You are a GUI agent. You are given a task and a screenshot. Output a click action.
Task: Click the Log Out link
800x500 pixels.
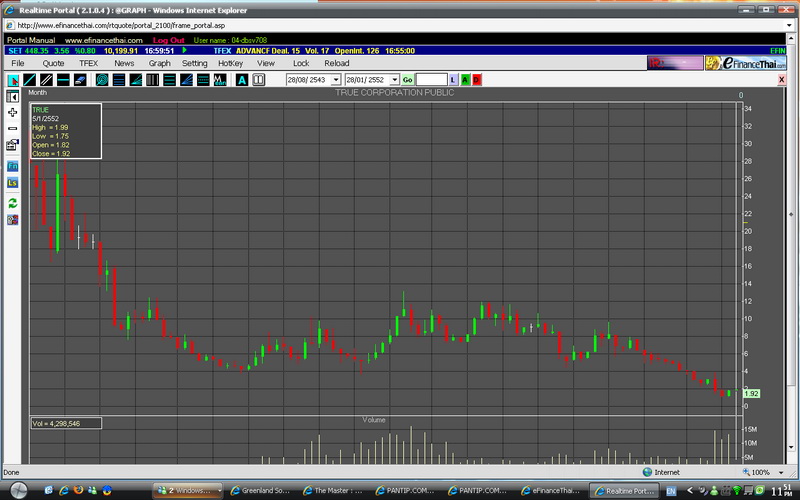click(x=168, y=40)
